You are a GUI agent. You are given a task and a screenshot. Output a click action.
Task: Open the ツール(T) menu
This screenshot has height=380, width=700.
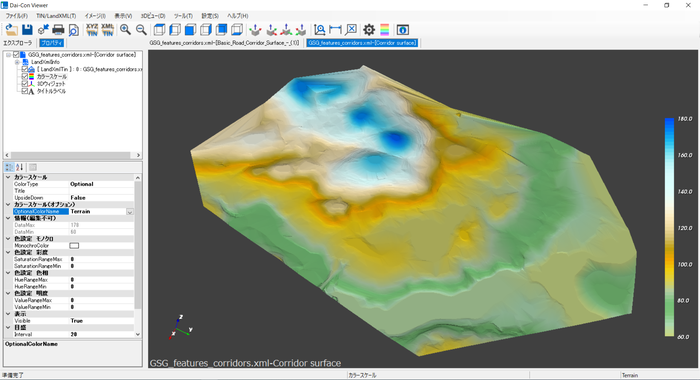click(183, 16)
